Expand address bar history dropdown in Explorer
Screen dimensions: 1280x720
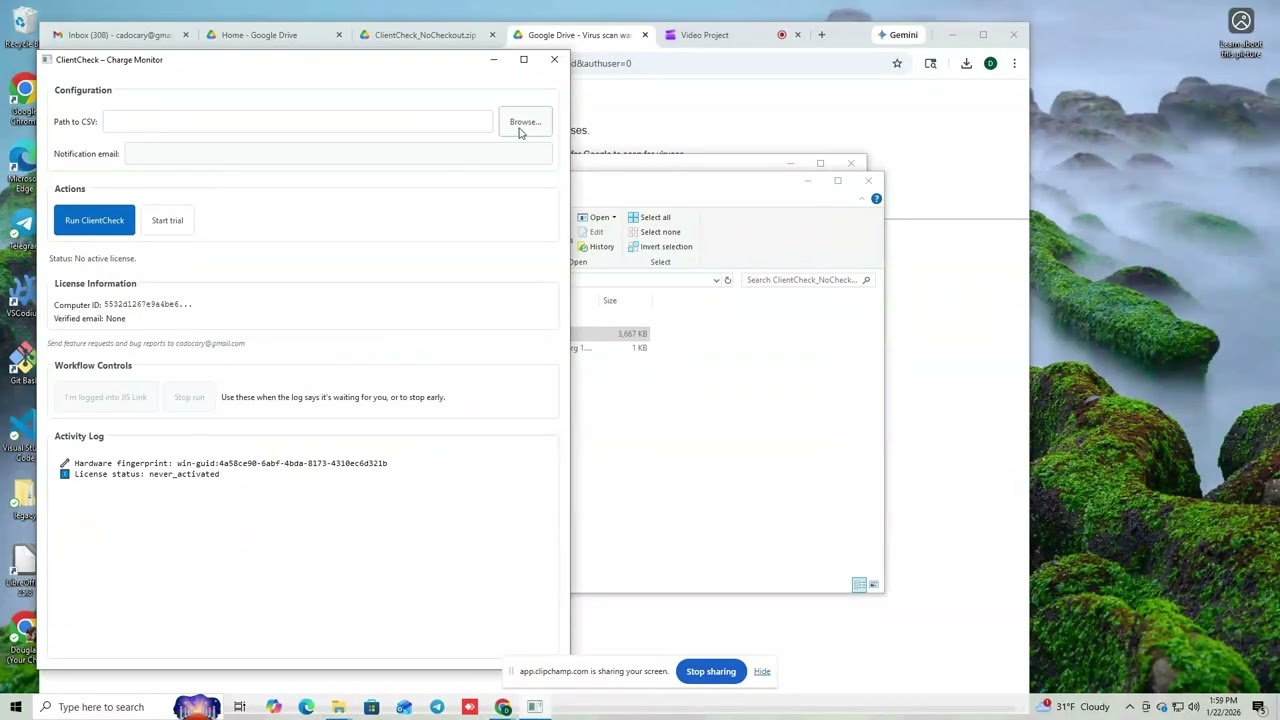(716, 281)
